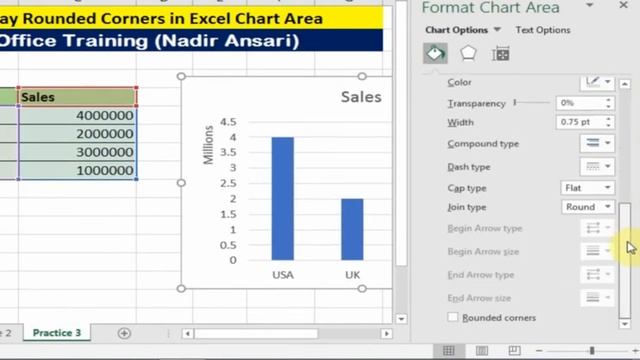Click the Transparency 0% input field
The width and height of the screenshot is (640, 360).
pyautogui.click(x=580, y=103)
